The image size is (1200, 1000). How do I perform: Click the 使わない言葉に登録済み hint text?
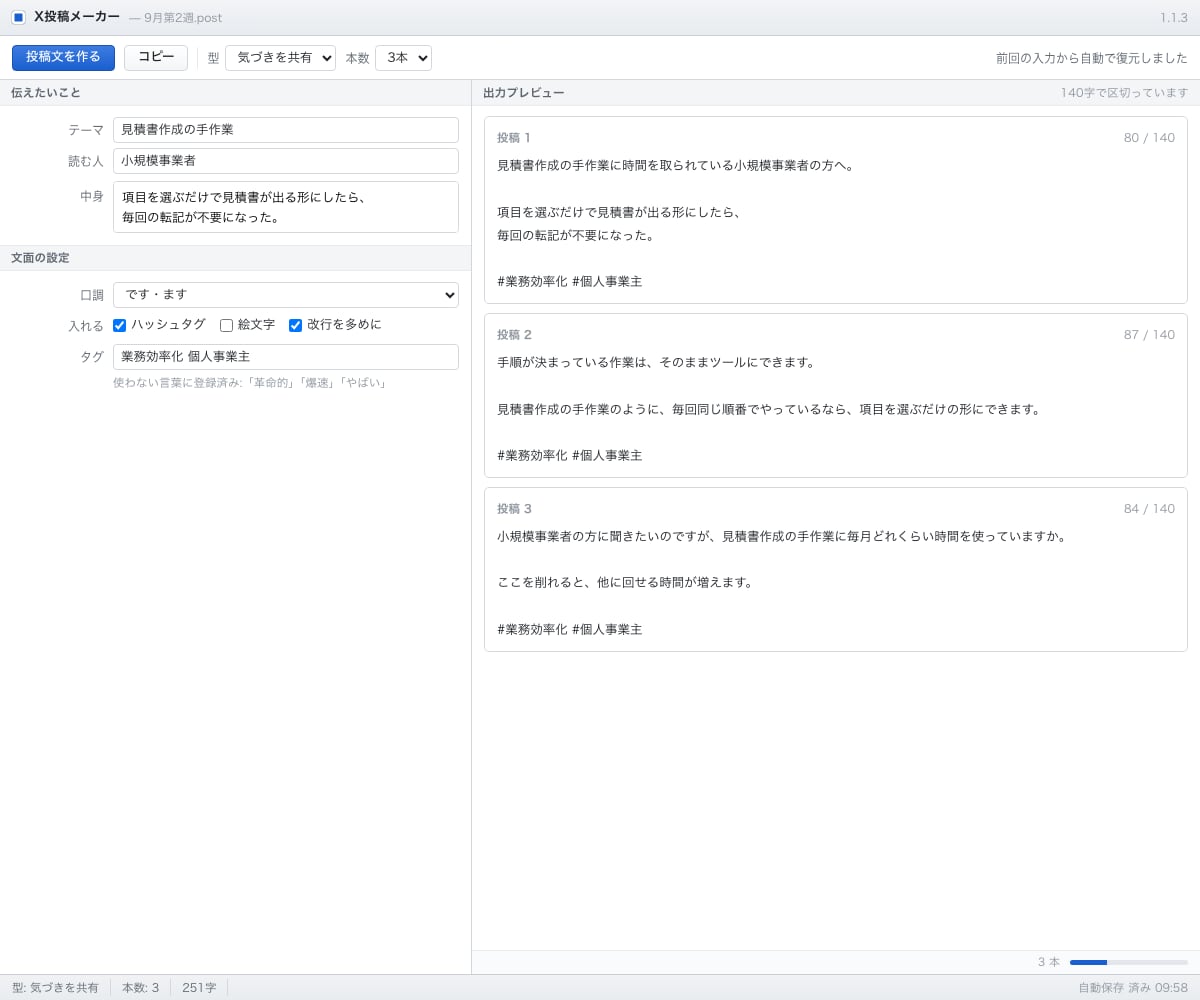click(251, 383)
